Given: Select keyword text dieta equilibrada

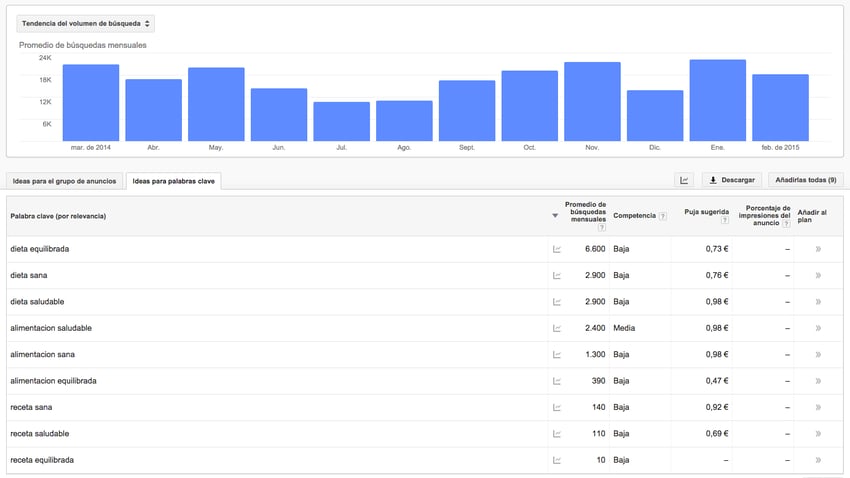Looking at the screenshot, I should click(x=40, y=249).
